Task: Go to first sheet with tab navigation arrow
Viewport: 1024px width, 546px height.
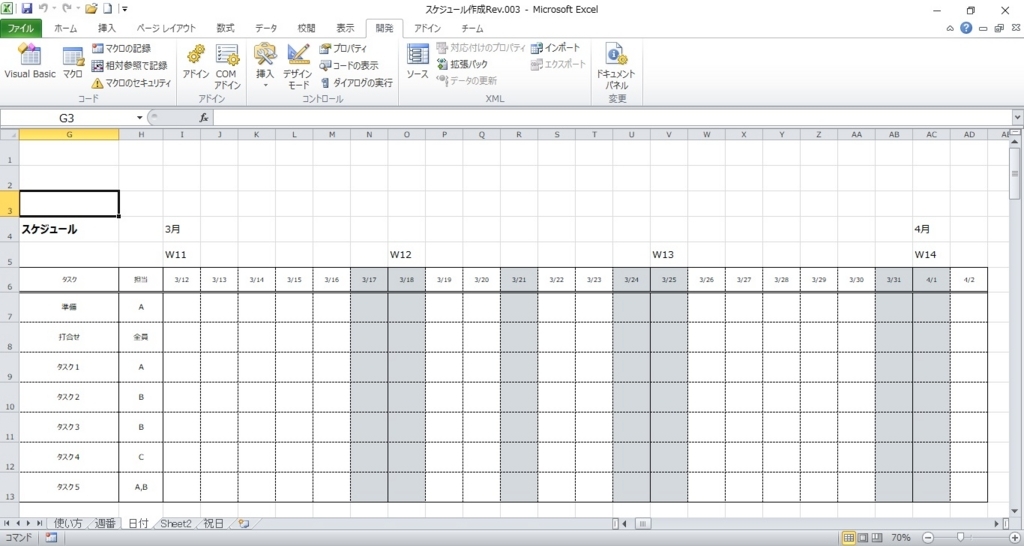Action: (x=7, y=524)
